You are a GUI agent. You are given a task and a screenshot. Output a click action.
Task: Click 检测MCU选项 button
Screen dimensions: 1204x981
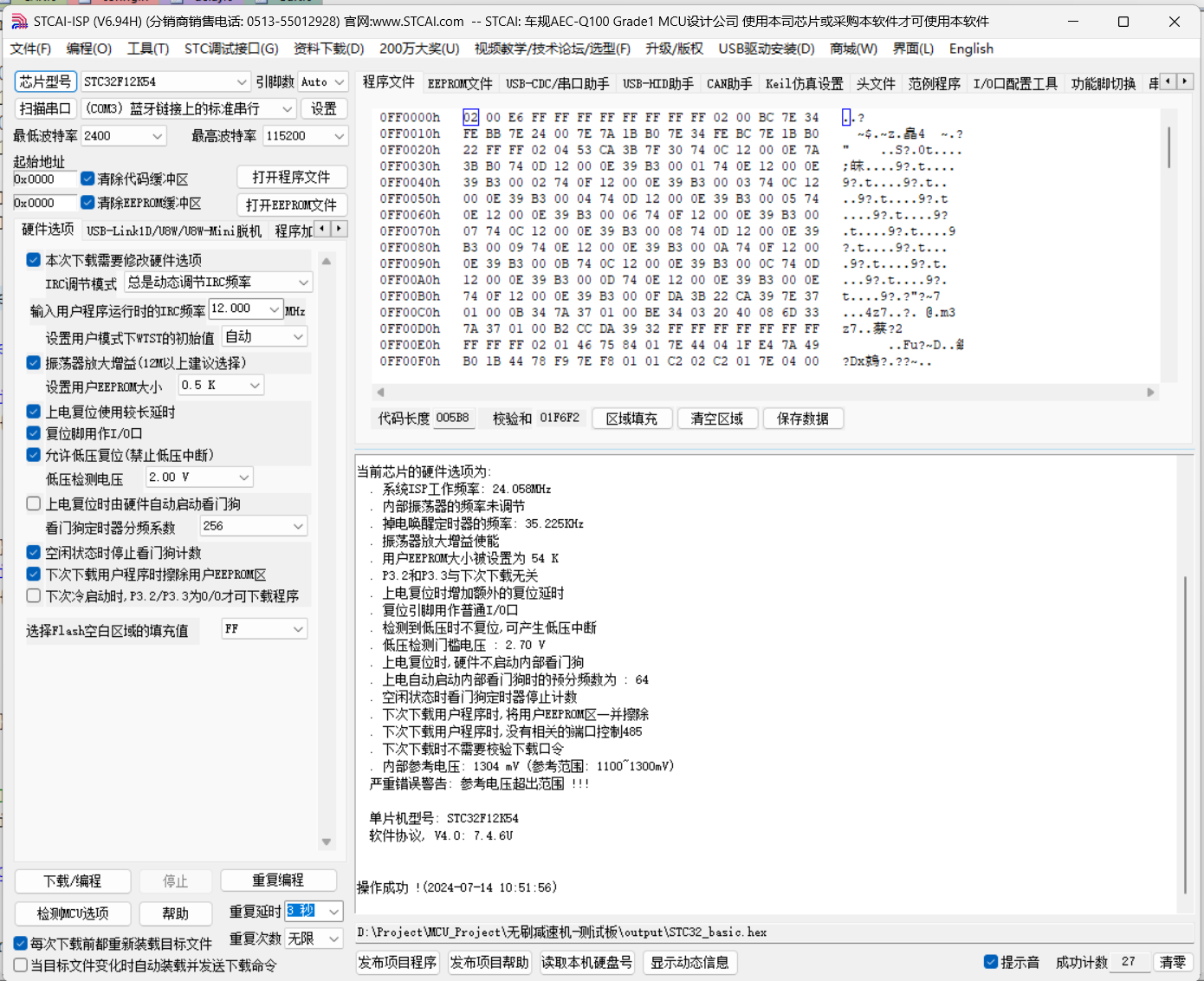73,913
